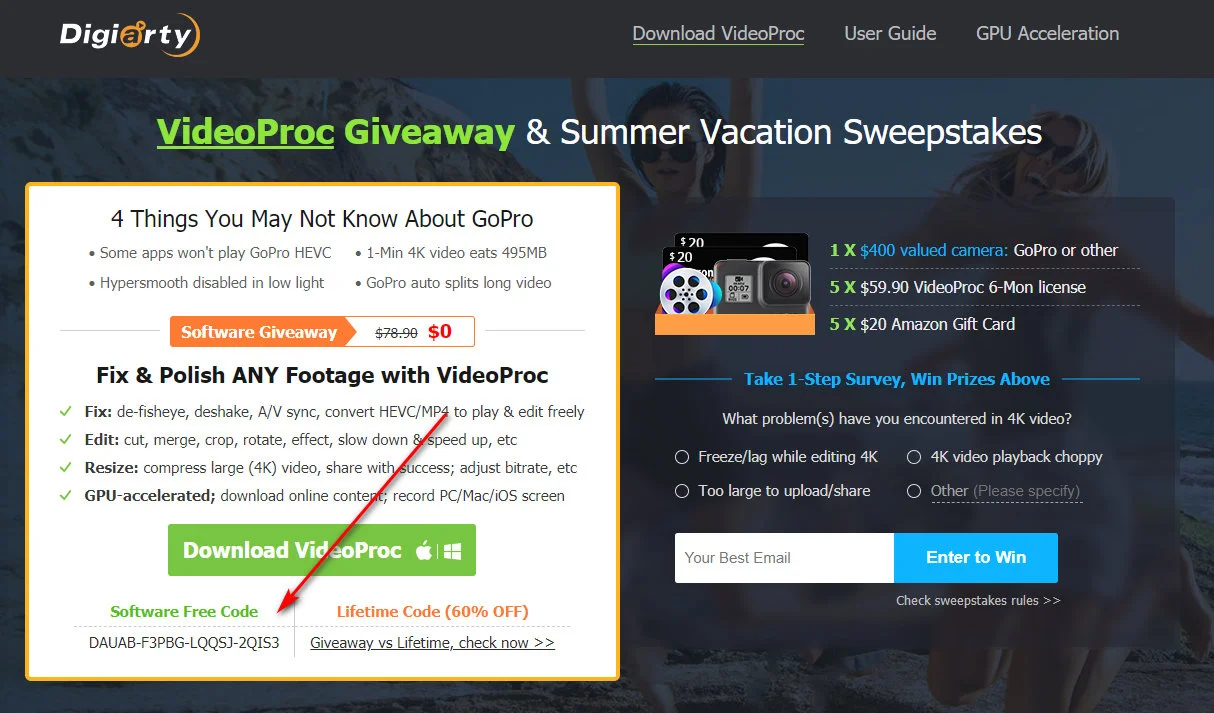The image size is (1214, 713).
Task: Open the User Guide nav item
Action: 890,33
